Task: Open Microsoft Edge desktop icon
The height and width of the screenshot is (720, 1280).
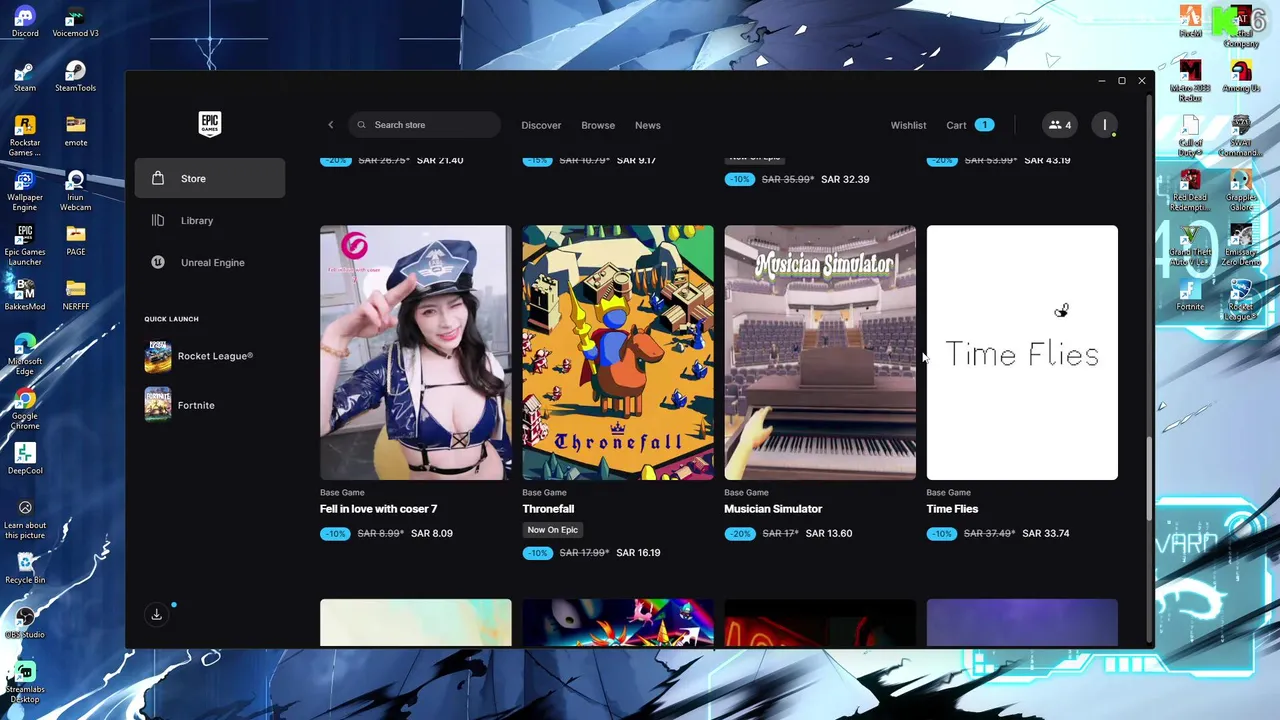Action: pyautogui.click(x=25, y=355)
